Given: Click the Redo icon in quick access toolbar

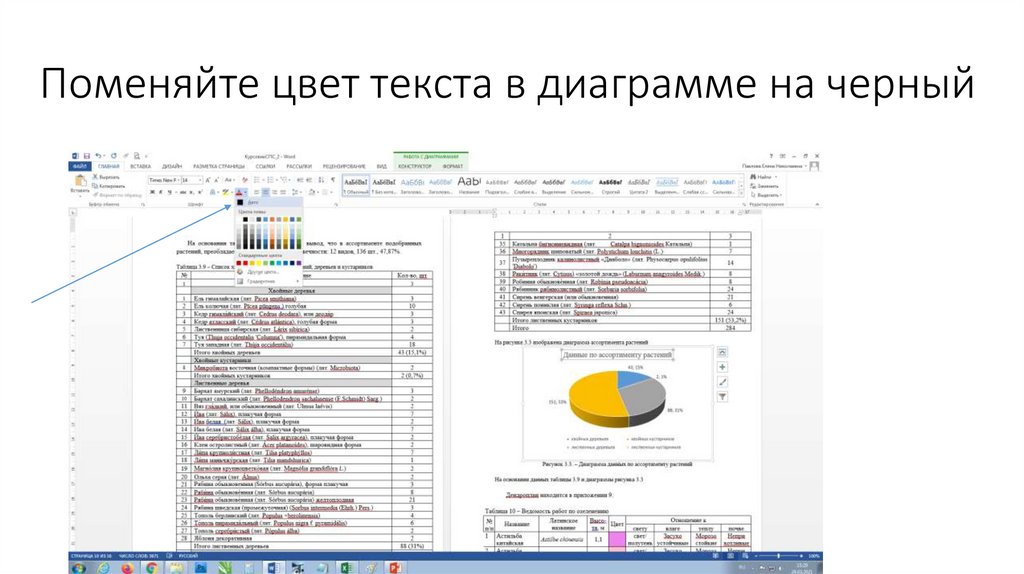Looking at the screenshot, I should [114, 156].
